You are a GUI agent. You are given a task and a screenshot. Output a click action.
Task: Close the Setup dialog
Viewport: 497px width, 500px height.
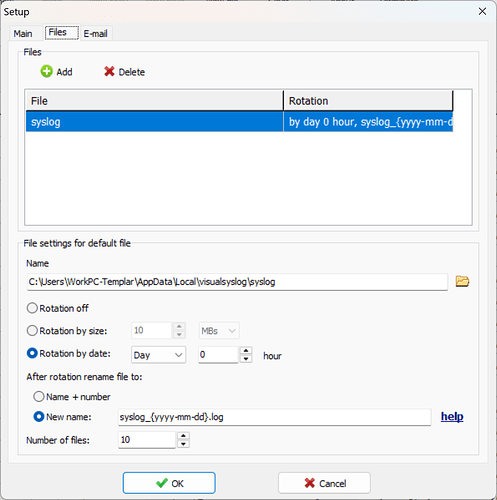pyautogui.click(x=482, y=12)
